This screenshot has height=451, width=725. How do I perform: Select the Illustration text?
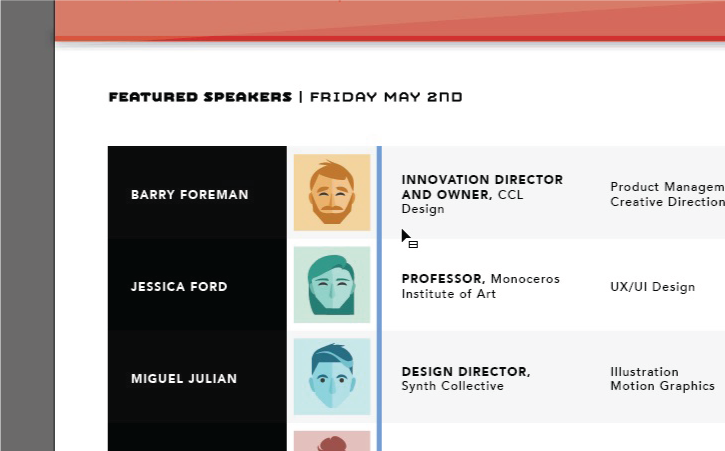click(x=644, y=372)
